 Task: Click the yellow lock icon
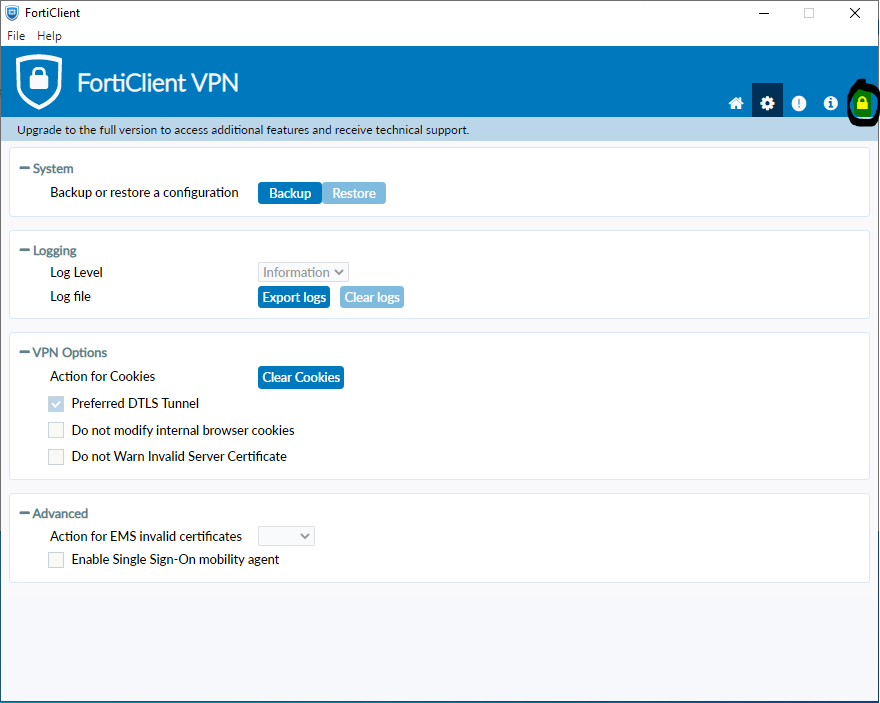point(862,103)
